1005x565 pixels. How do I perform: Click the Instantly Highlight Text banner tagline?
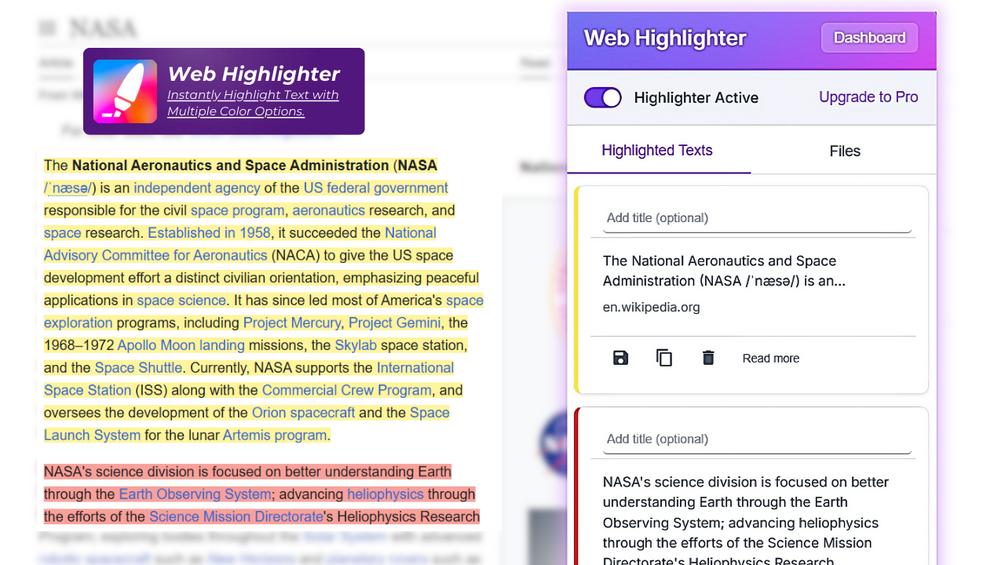[x=253, y=103]
